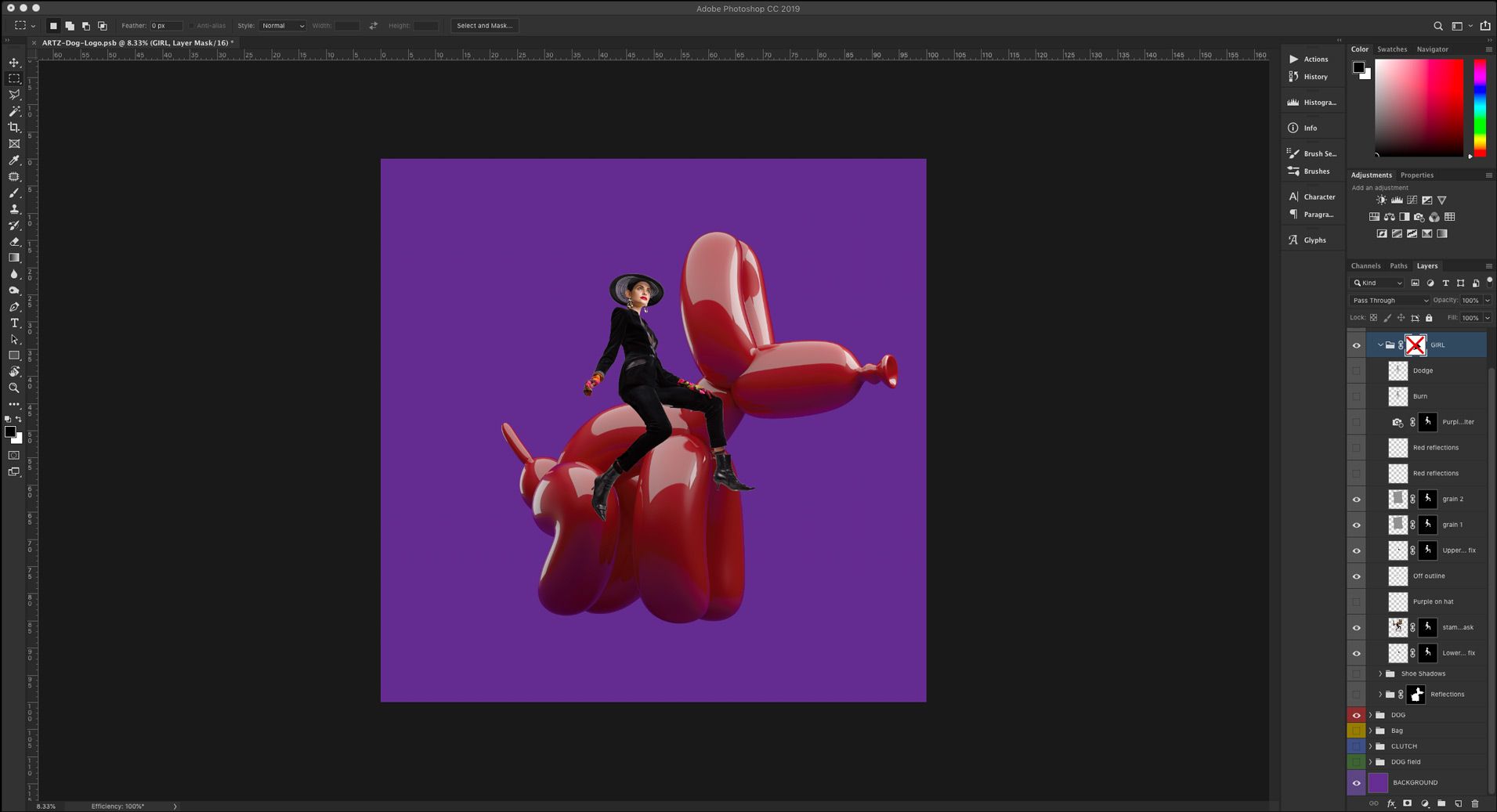Screen dimensions: 1497x812
Task: Click the Feather input field
Action: click(x=165, y=26)
